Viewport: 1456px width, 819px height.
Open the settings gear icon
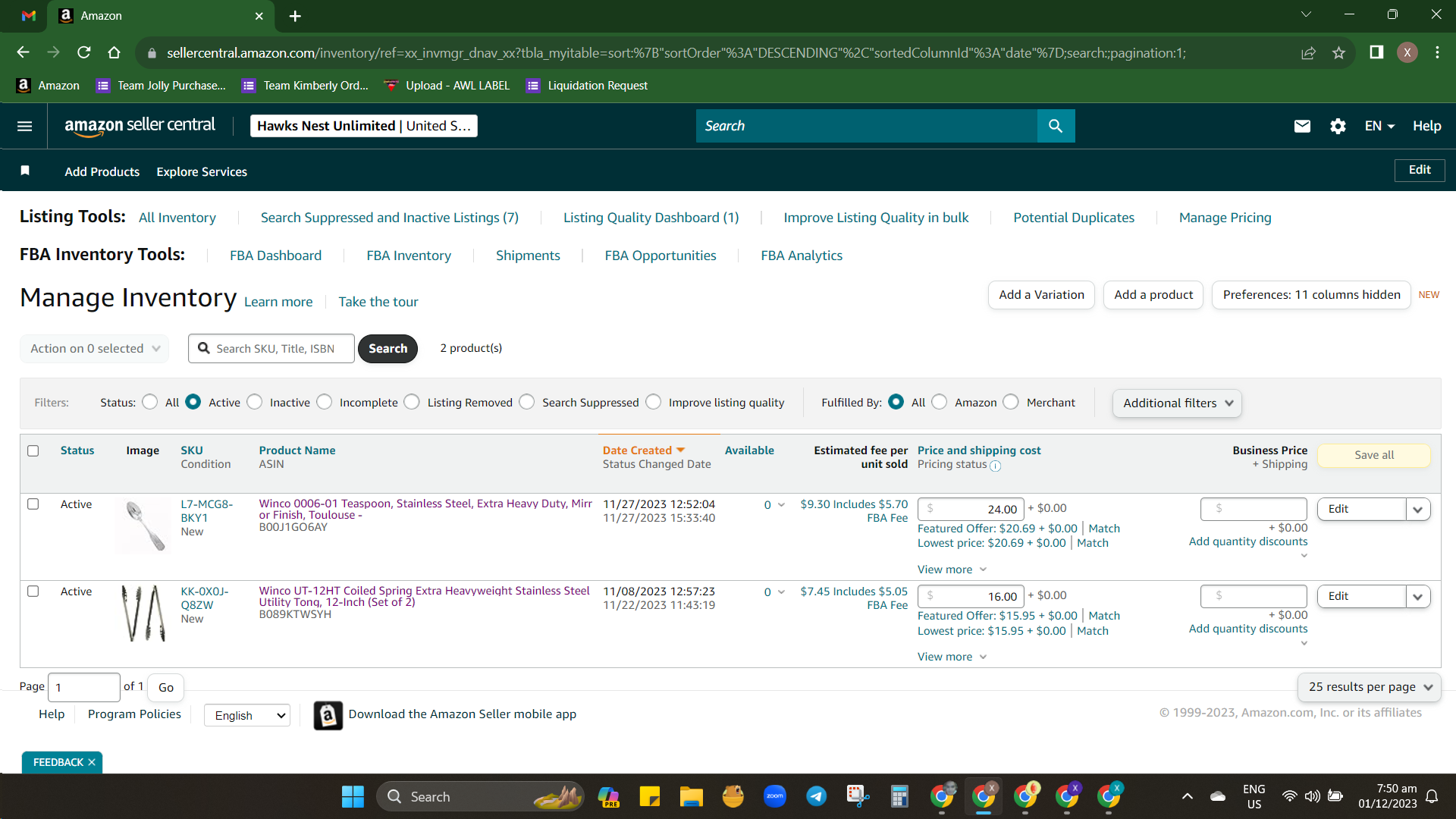[1338, 126]
